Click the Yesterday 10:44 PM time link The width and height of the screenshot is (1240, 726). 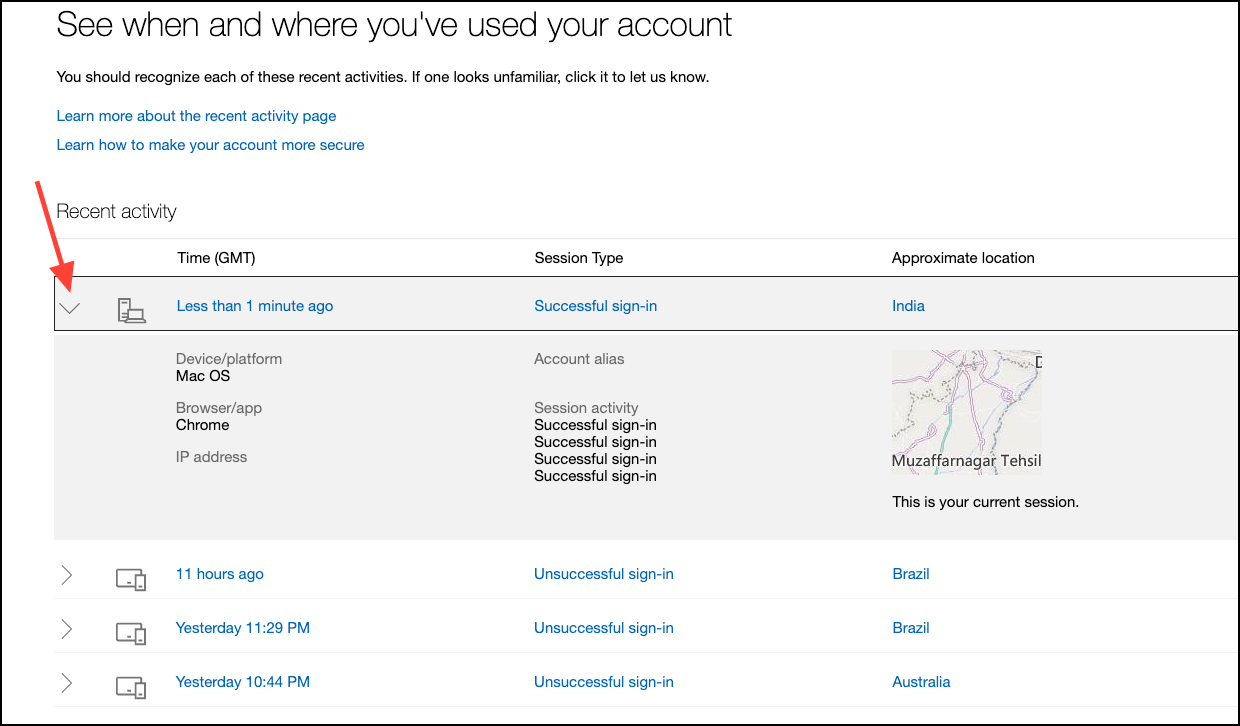243,682
